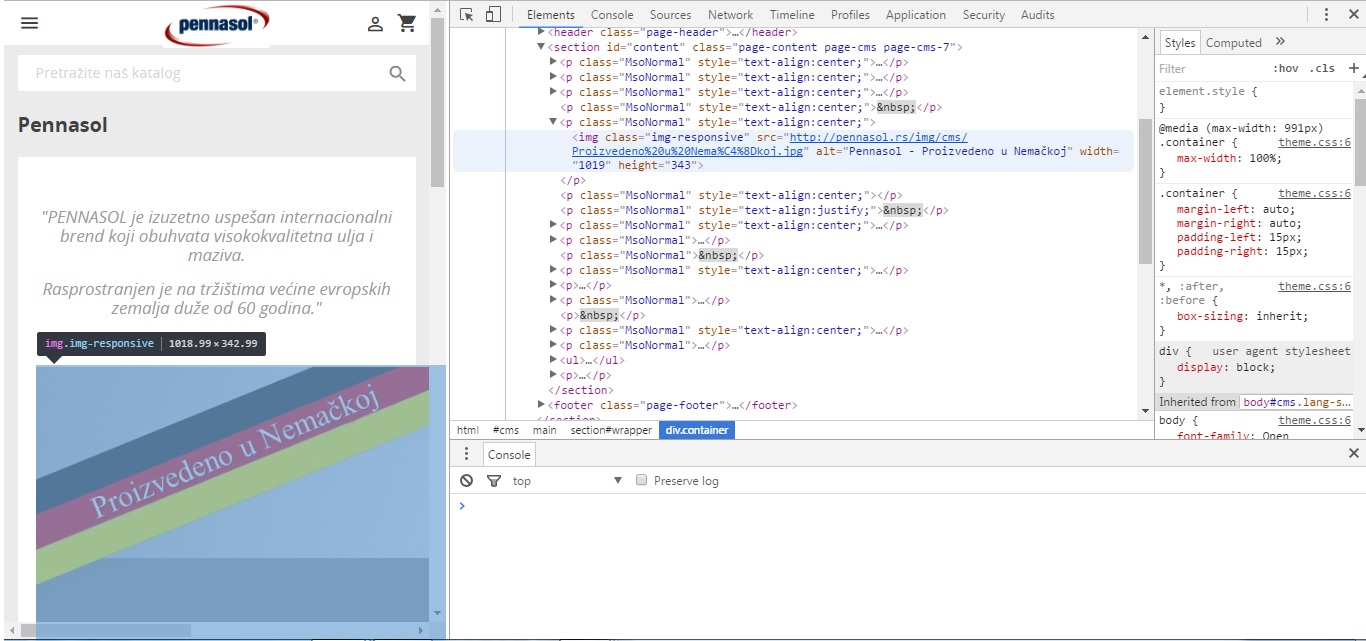
Task: Select the main breadcrumb
Action: (x=544, y=430)
